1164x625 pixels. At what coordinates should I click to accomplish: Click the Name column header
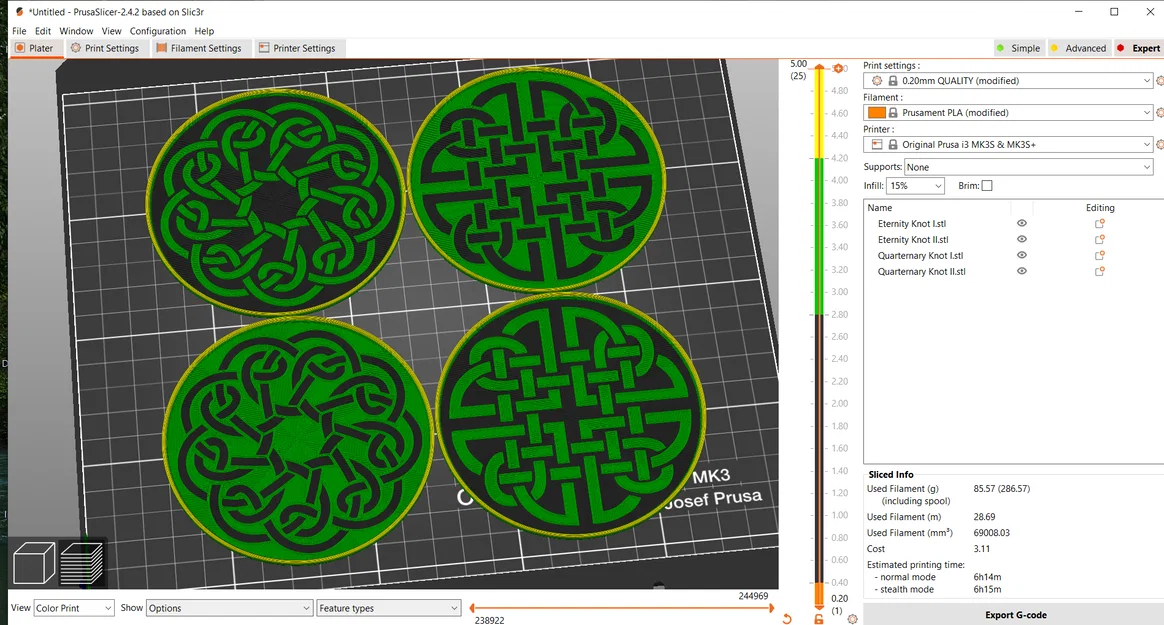pos(880,208)
